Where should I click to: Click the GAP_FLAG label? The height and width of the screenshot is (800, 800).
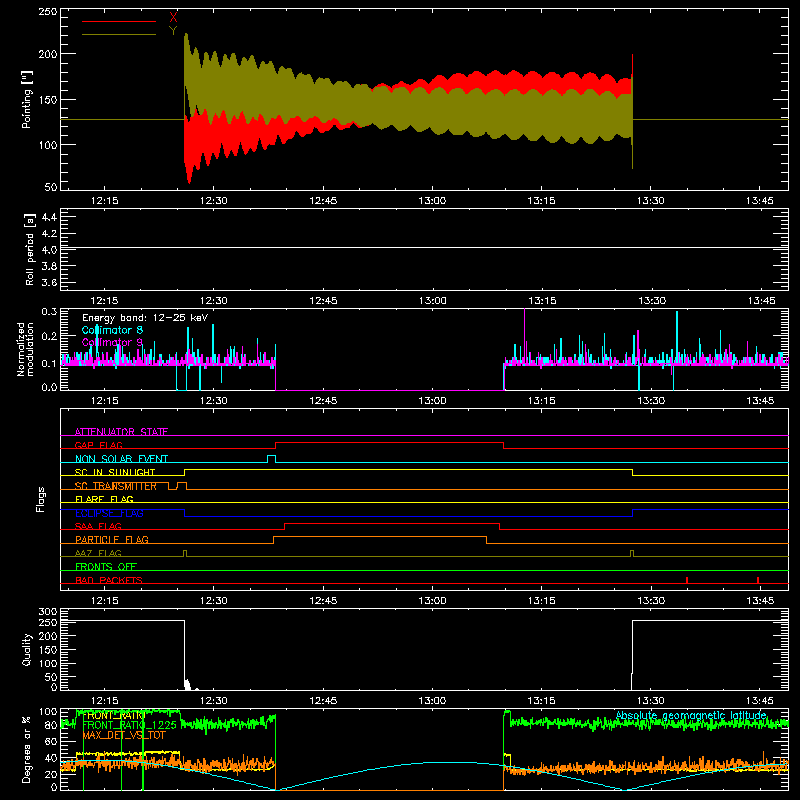coord(98,445)
